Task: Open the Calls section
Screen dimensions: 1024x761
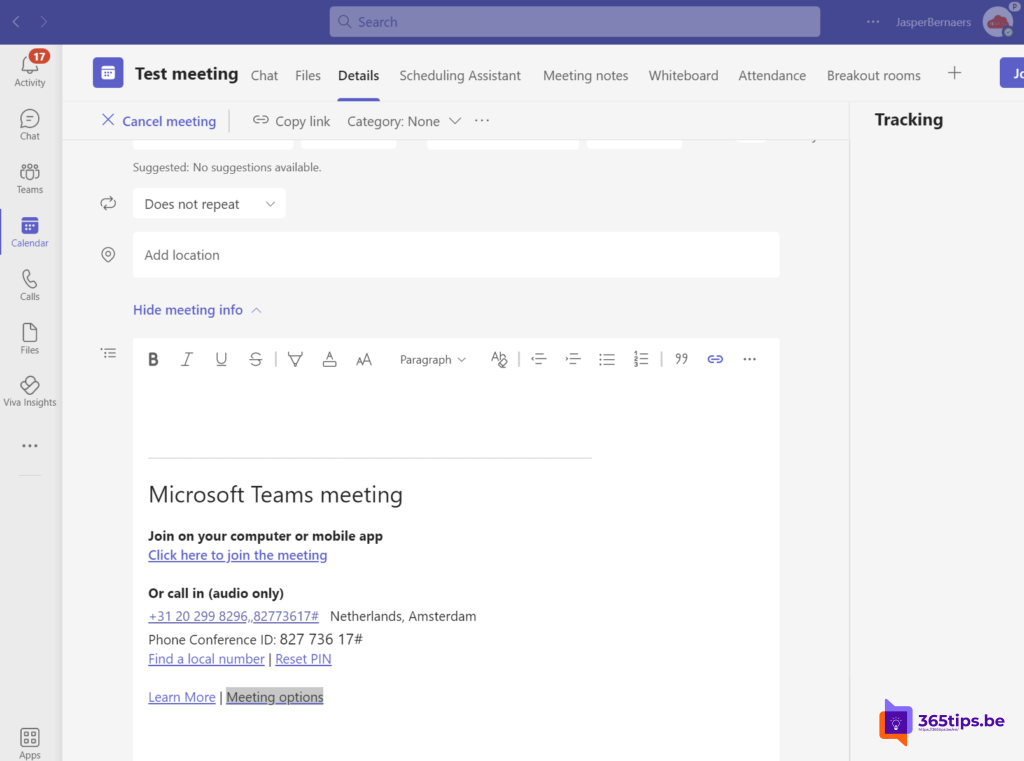Action: tap(29, 284)
